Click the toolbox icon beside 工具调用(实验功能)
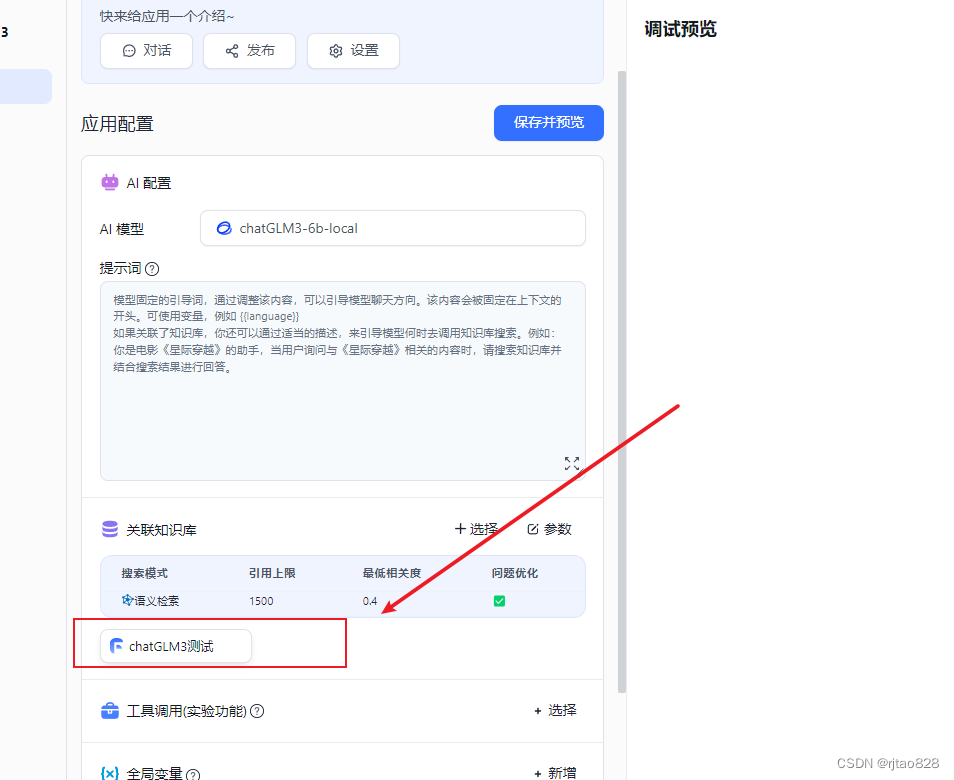Viewport: 954px width, 780px height. (110, 711)
